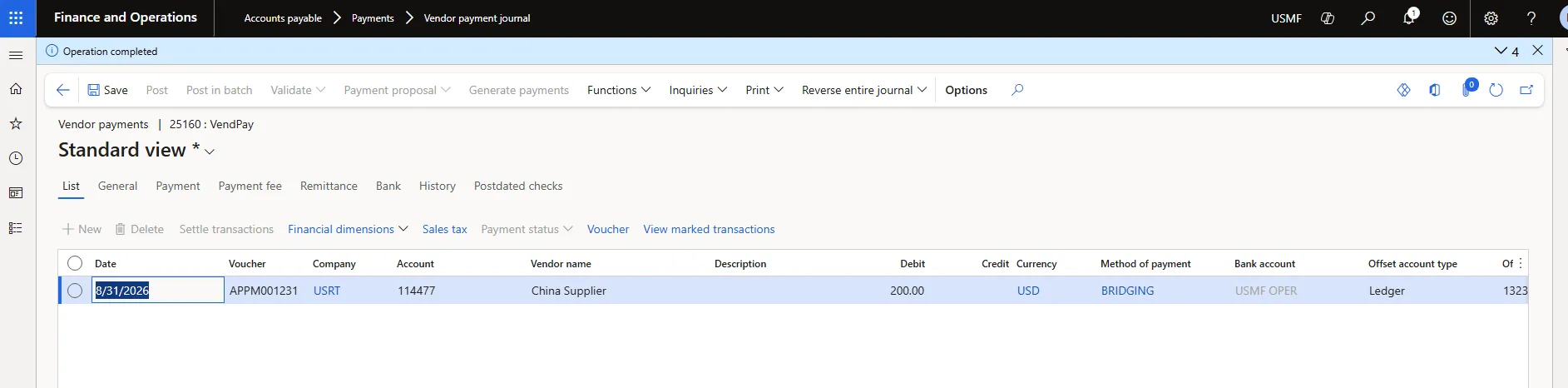Click the Voucher button
Screen dimensions: 1568x388
(x=608, y=229)
